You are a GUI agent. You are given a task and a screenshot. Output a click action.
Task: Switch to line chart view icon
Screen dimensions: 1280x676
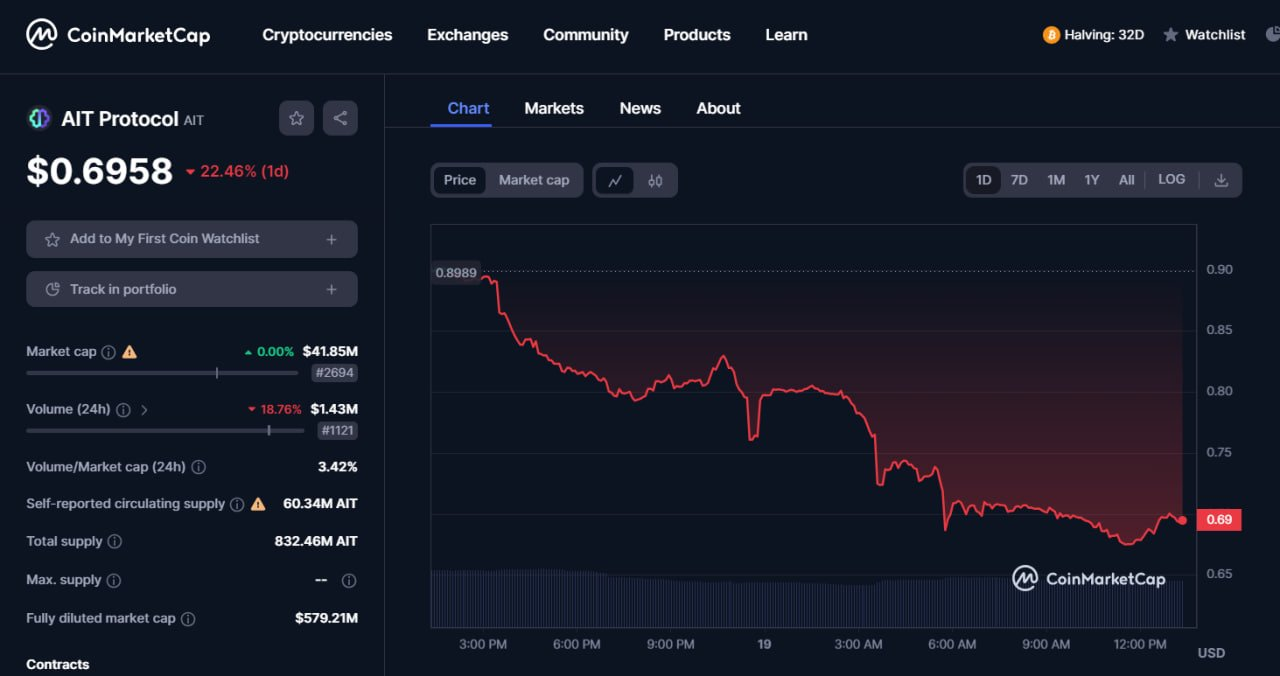[615, 180]
